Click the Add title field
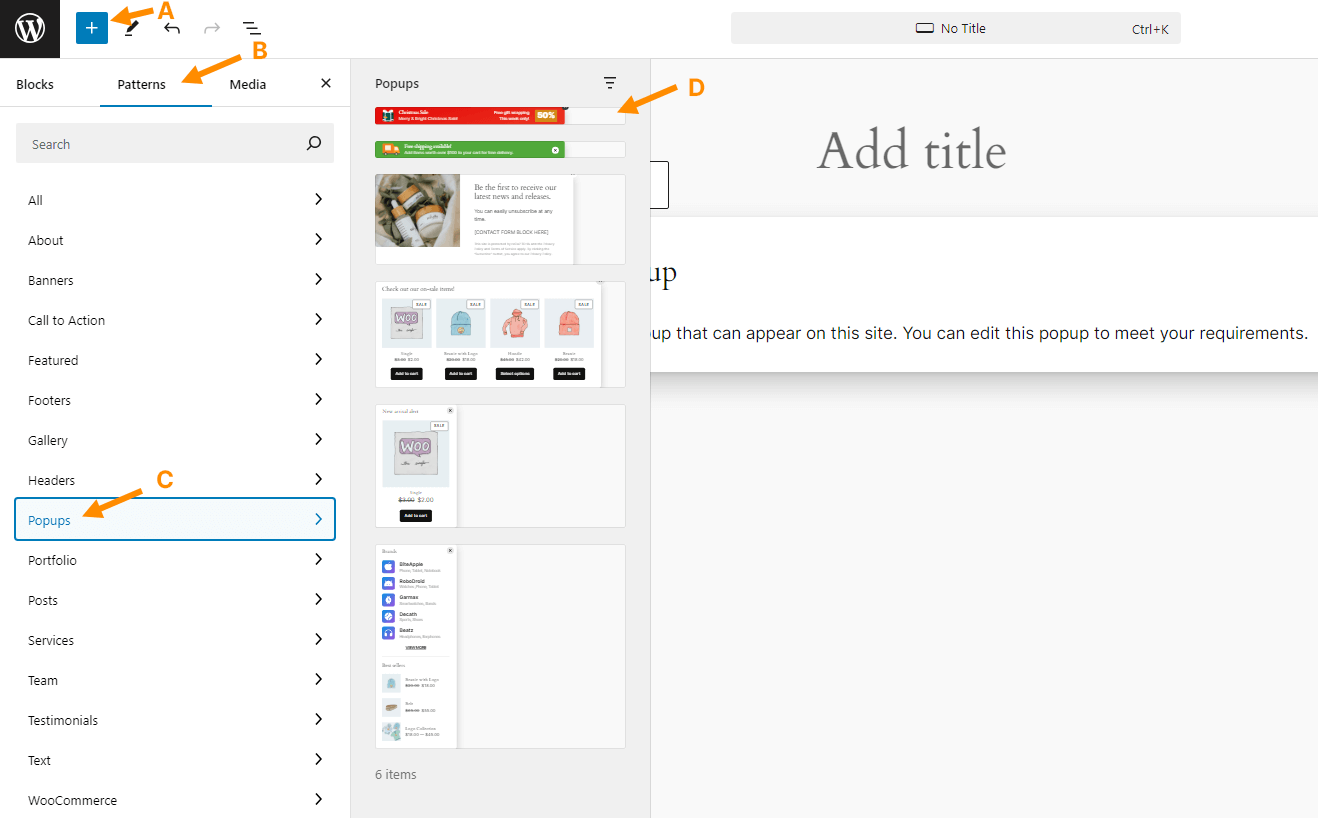 tap(911, 150)
